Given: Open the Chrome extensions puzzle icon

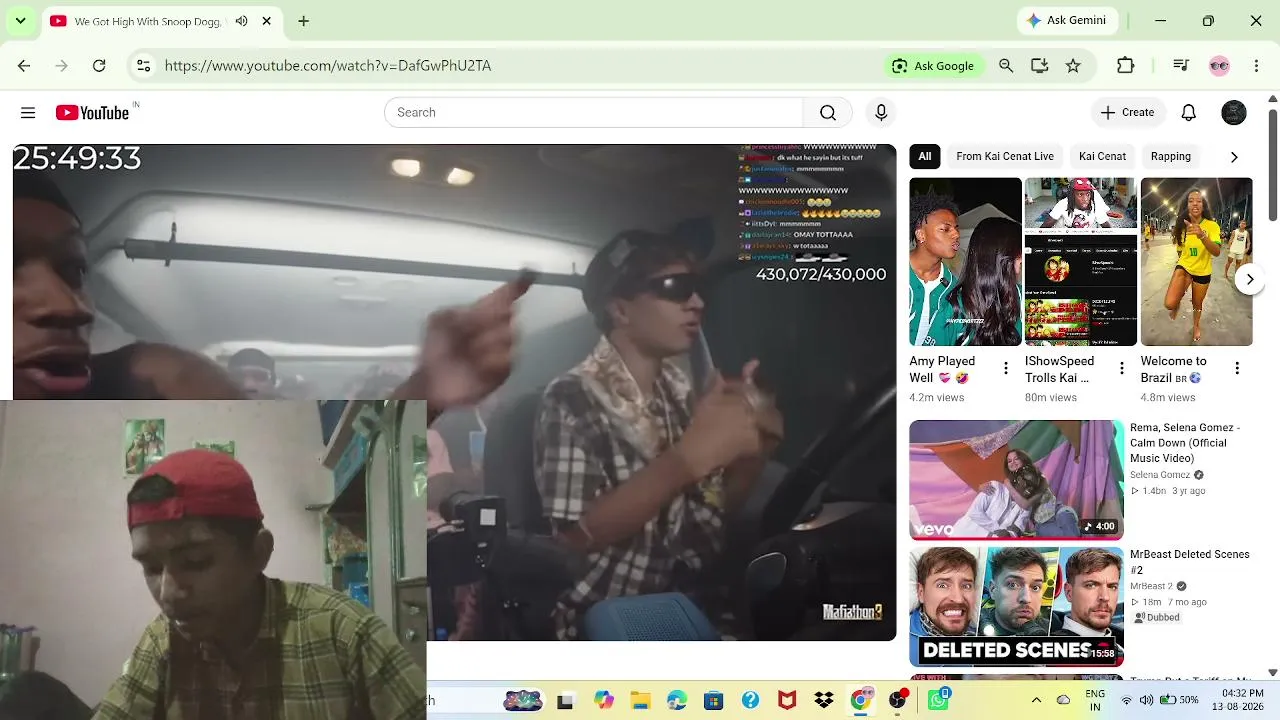Looking at the screenshot, I should (x=1126, y=66).
